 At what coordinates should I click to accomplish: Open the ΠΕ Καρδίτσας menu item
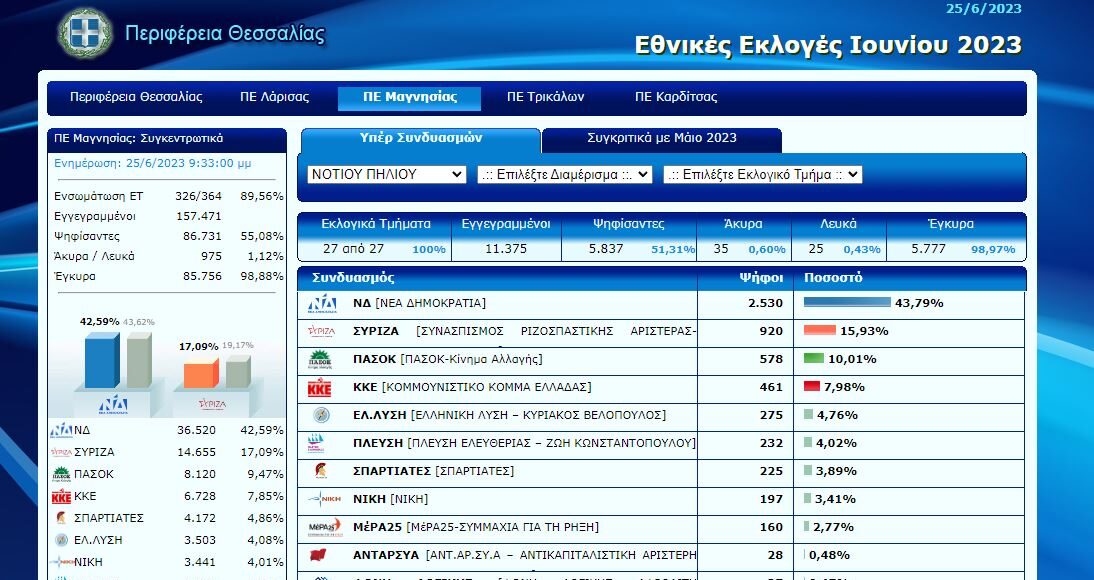pos(676,97)
